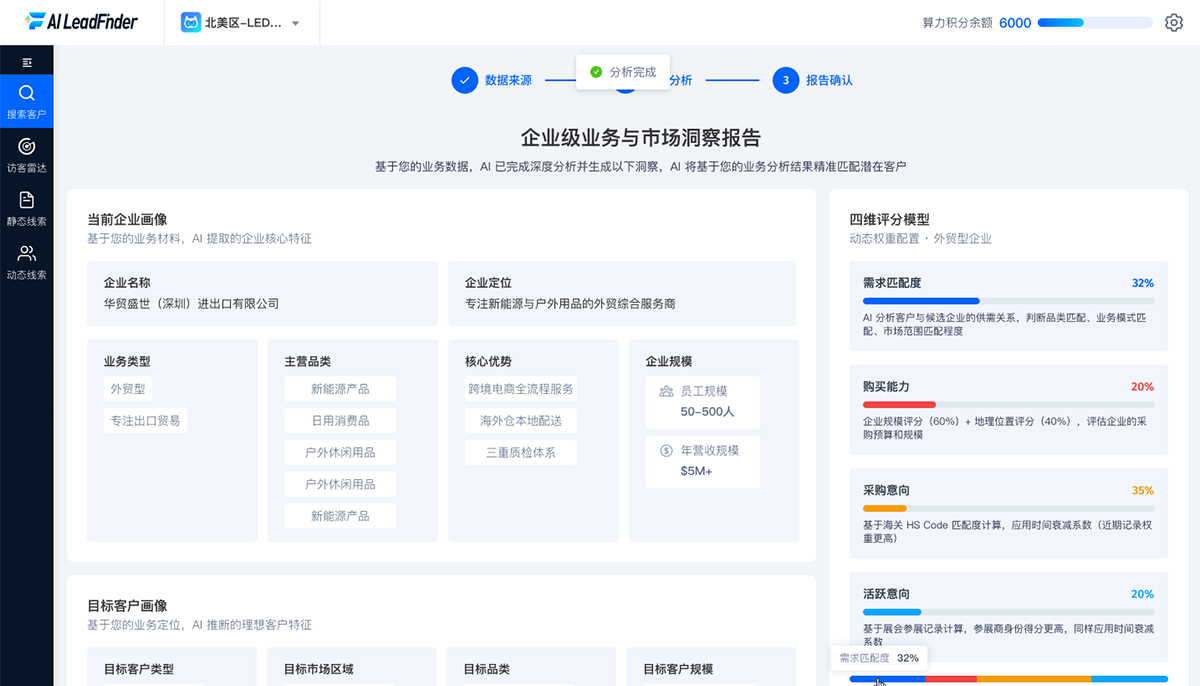Select the 跨境电商全流程服务 tag
The height and width of the screenshot is (686, 1200).
[x=521, y=389]
